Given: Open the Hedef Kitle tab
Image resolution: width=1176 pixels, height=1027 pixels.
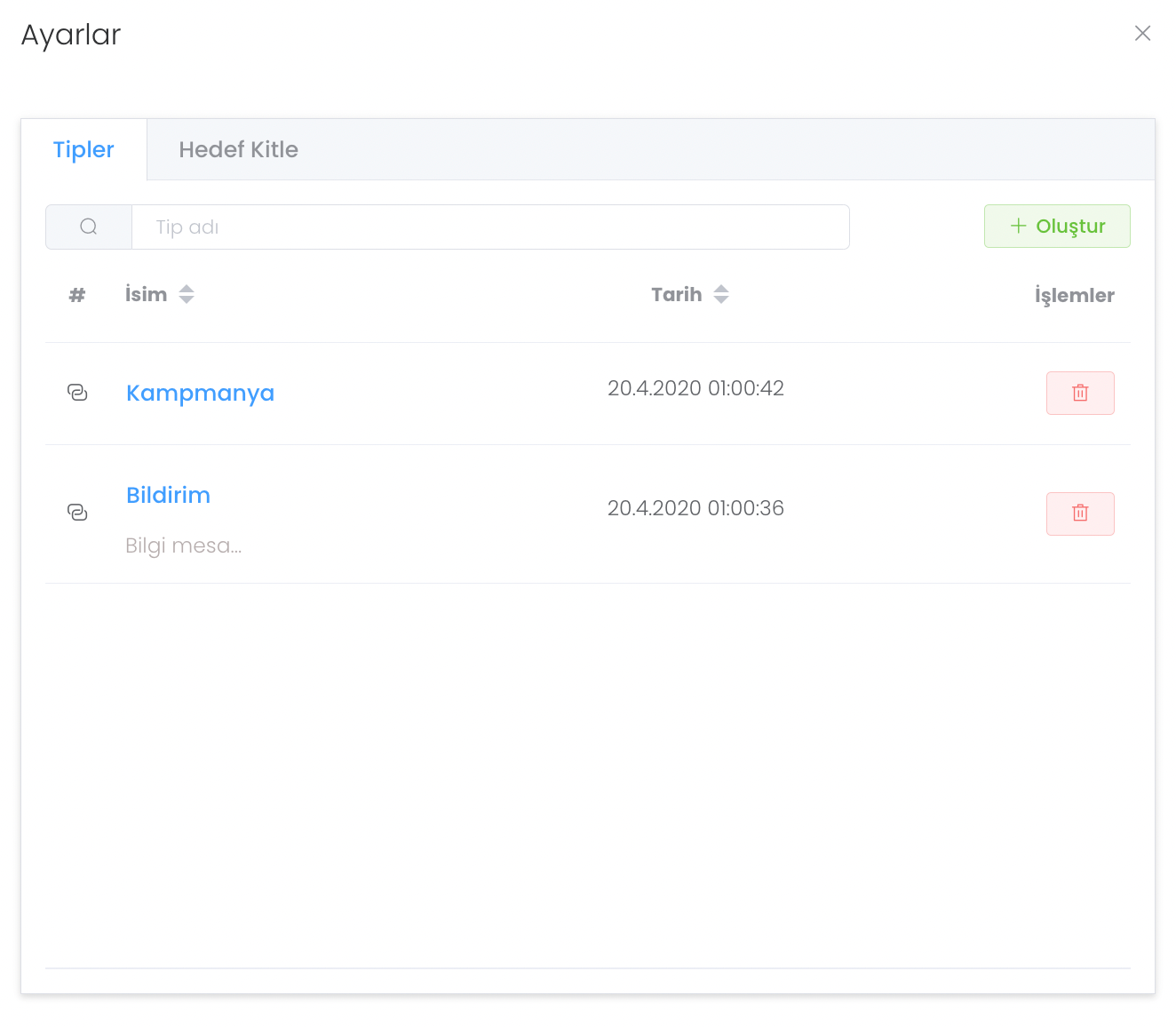Looking at the screenshot, I should [238, 149].
